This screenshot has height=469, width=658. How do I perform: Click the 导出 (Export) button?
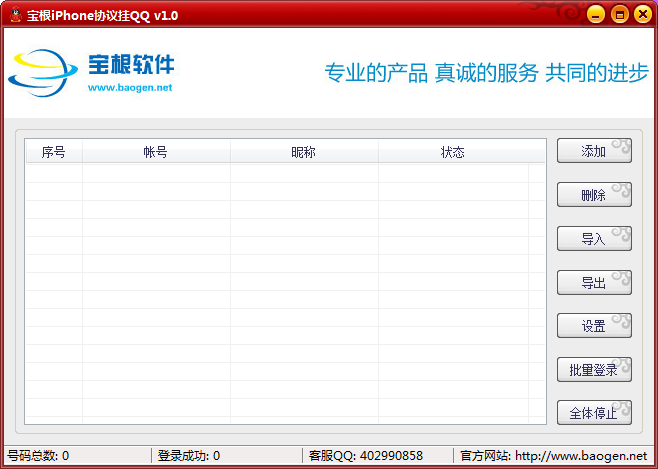594,282
